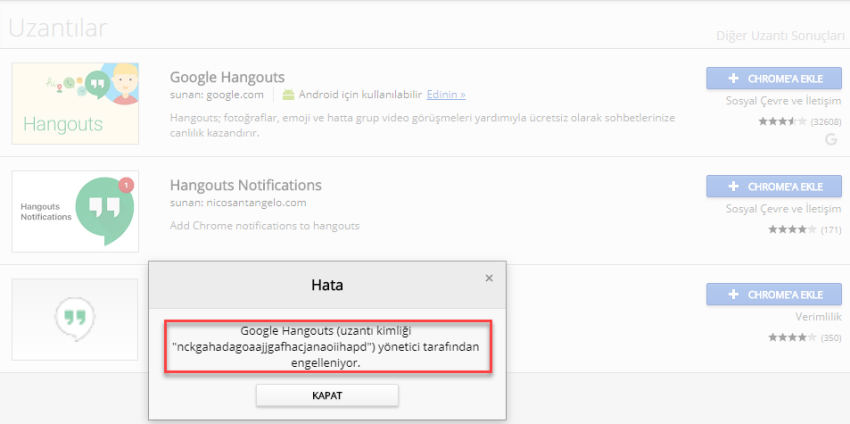This screenshot has width=850, height=424.
Task: Select the Hangouts Notifications title
Action: (x=246, y=185)
